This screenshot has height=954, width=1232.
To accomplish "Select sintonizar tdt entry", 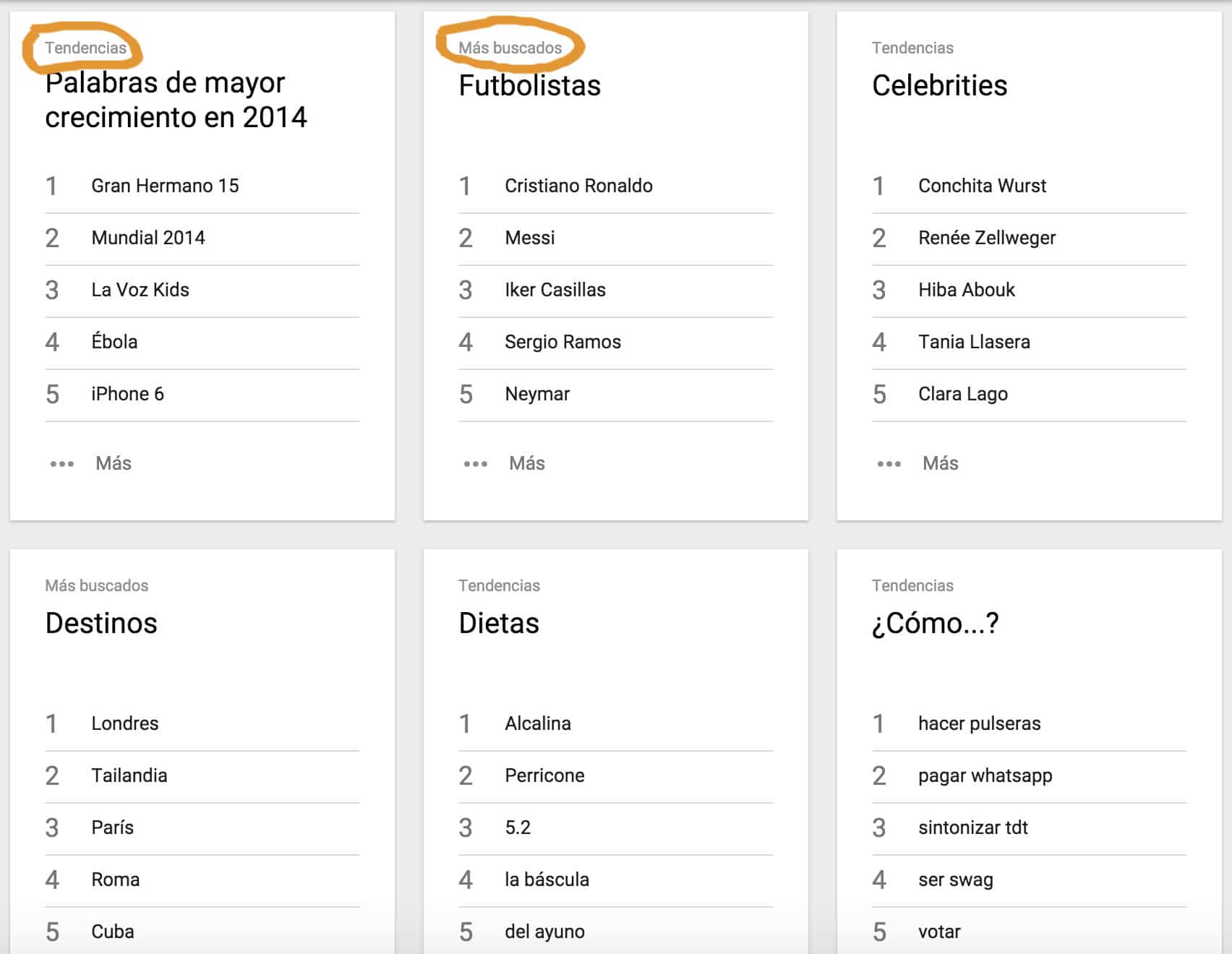I will (973, 828).
